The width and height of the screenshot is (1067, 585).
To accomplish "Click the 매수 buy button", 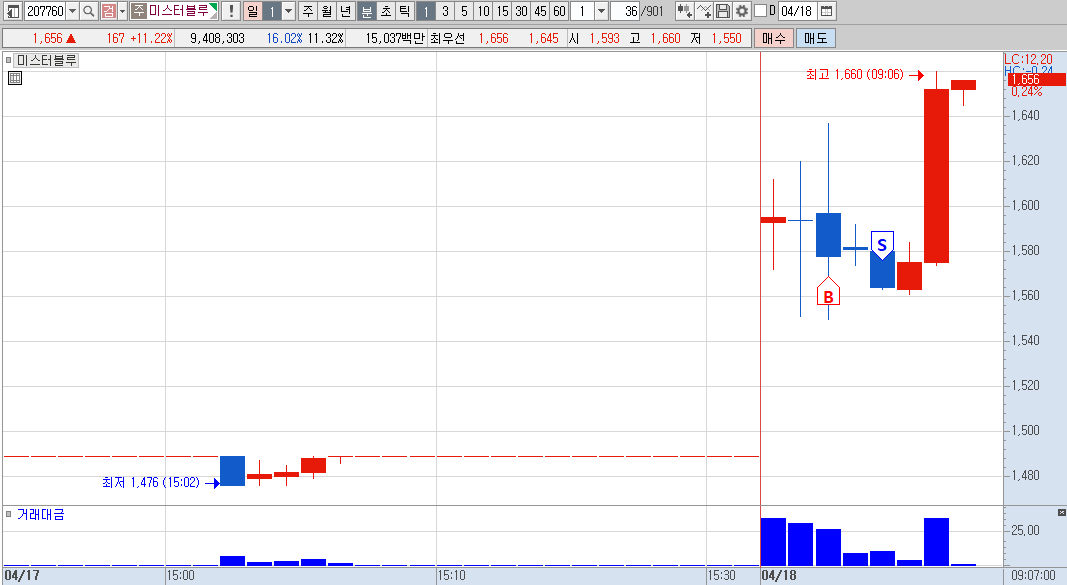I will click(774, 38).
